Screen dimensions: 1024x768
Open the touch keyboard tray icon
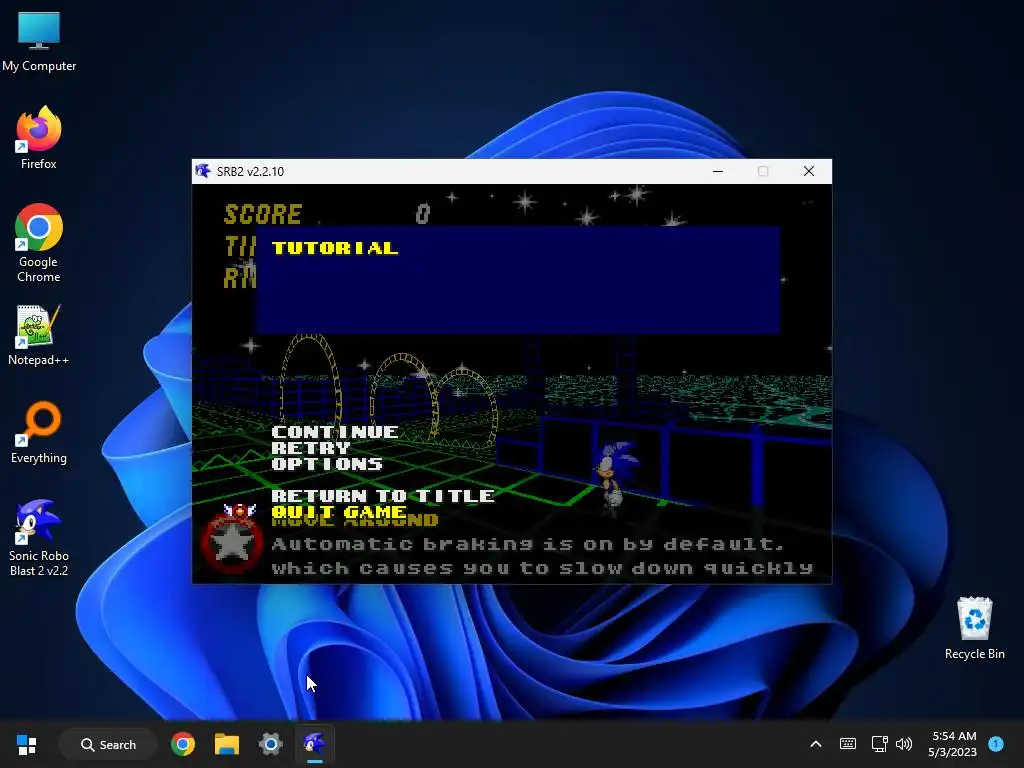coord(848,744)
